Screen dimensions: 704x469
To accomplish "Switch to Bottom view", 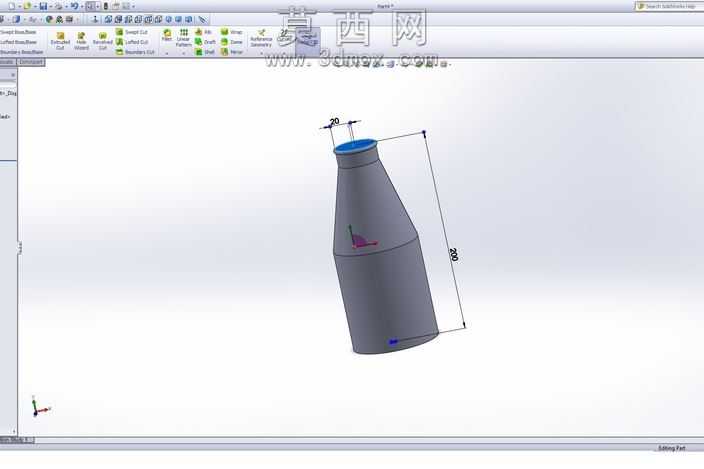I will pyautogui.click(x=158, y=19).
